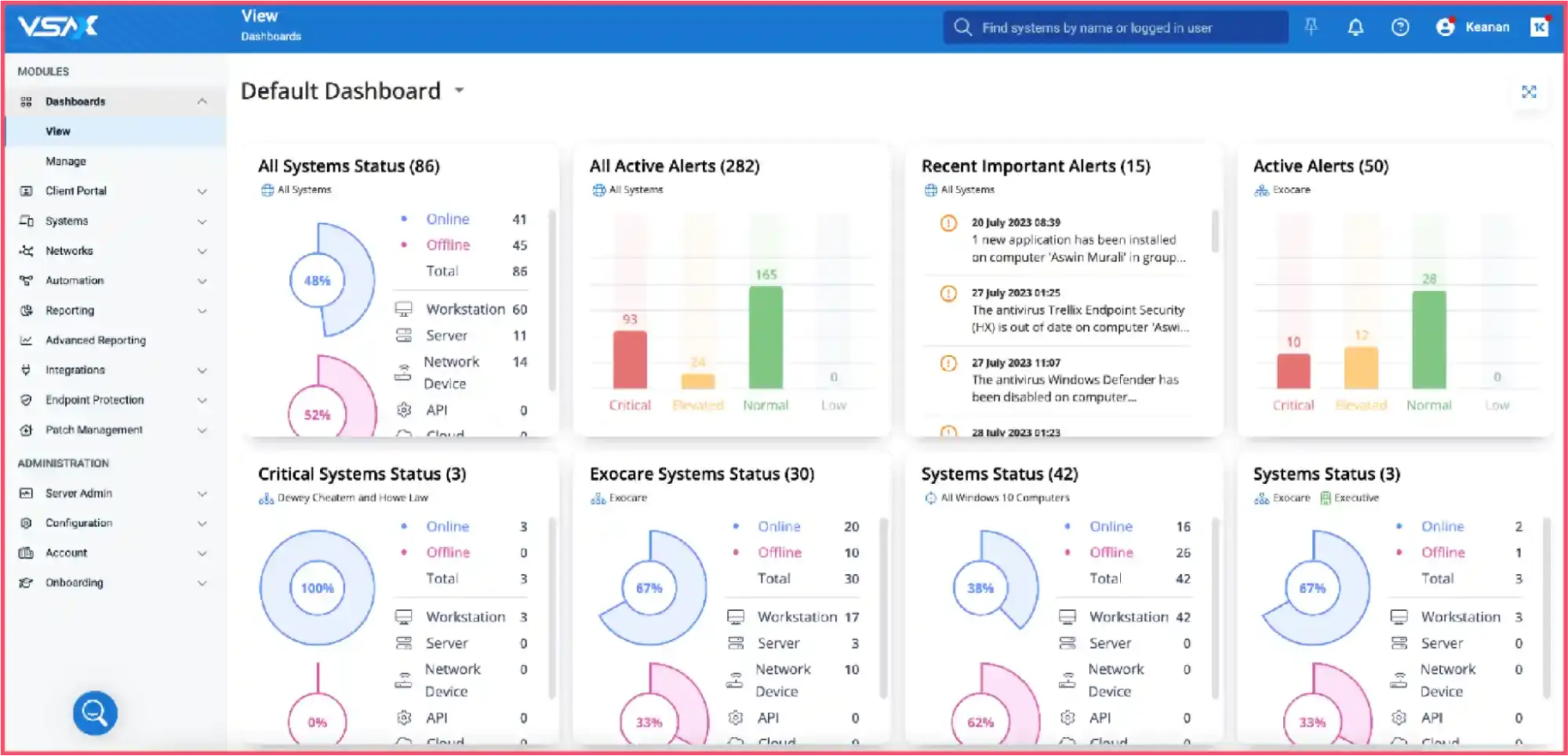Expand the Server Admin section

coord(202,492)
